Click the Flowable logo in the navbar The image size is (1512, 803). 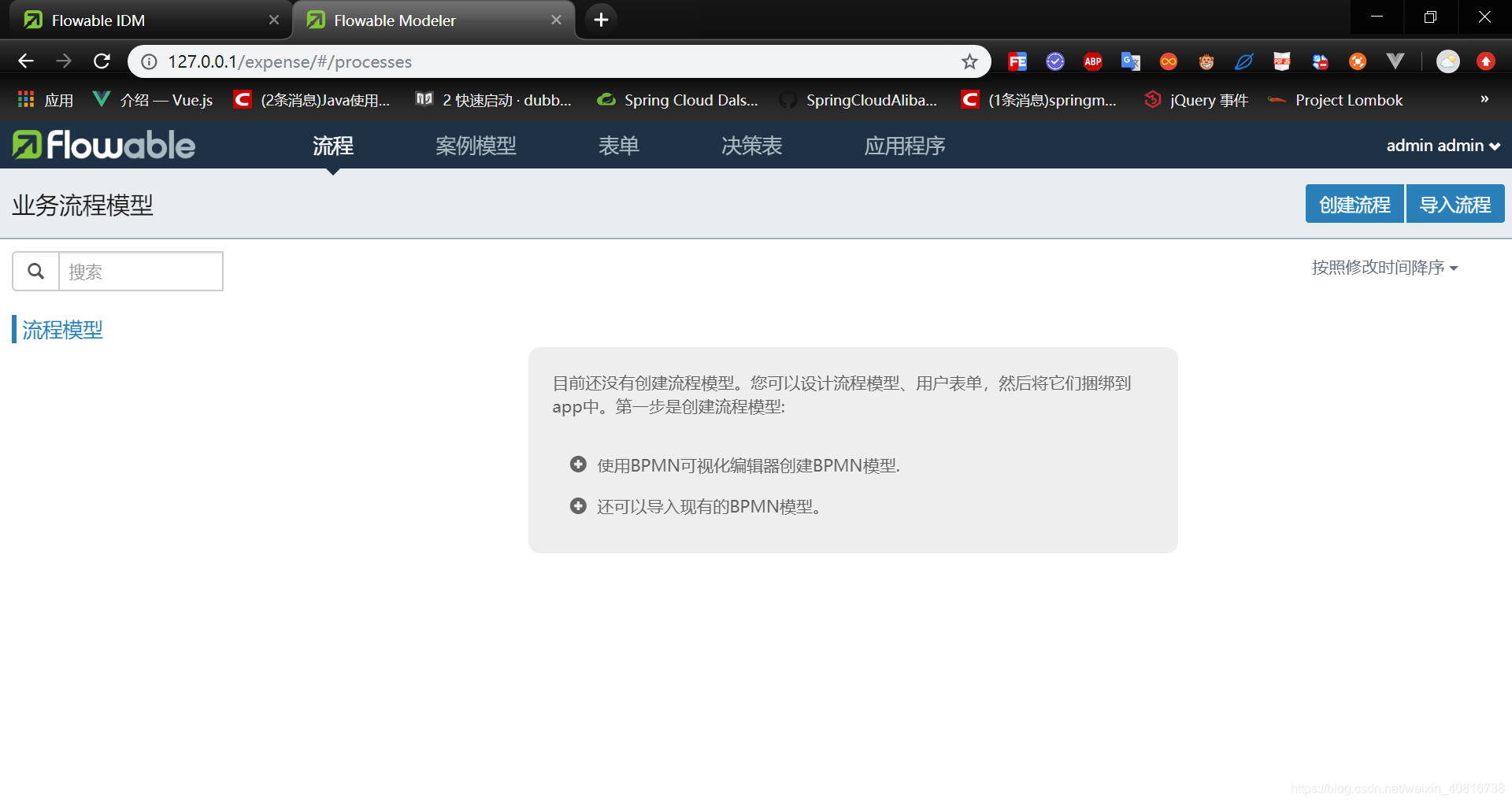click(x=102, y=145)
